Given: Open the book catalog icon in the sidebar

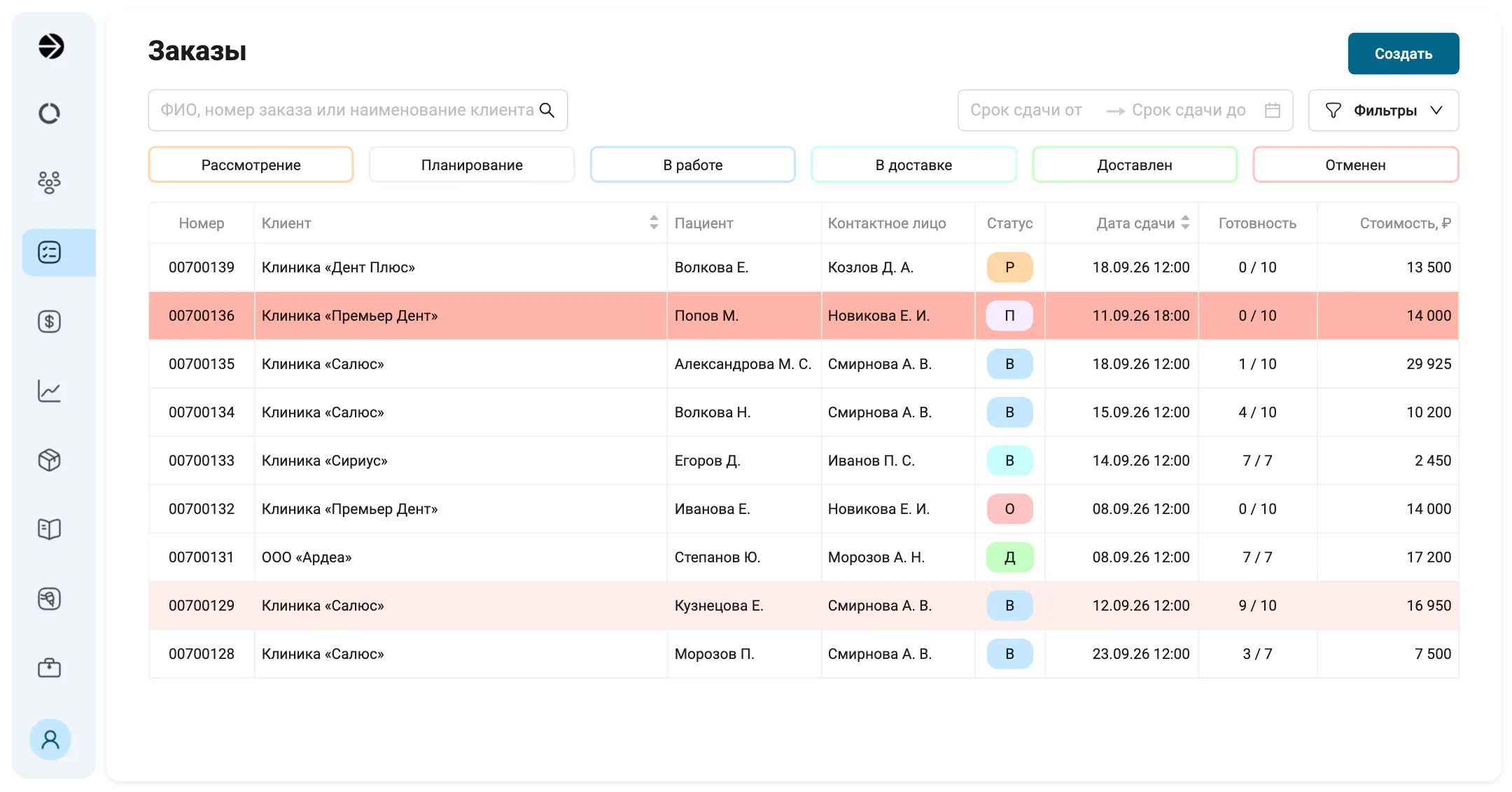Looking at the screenshot, I should pos(49,529).
